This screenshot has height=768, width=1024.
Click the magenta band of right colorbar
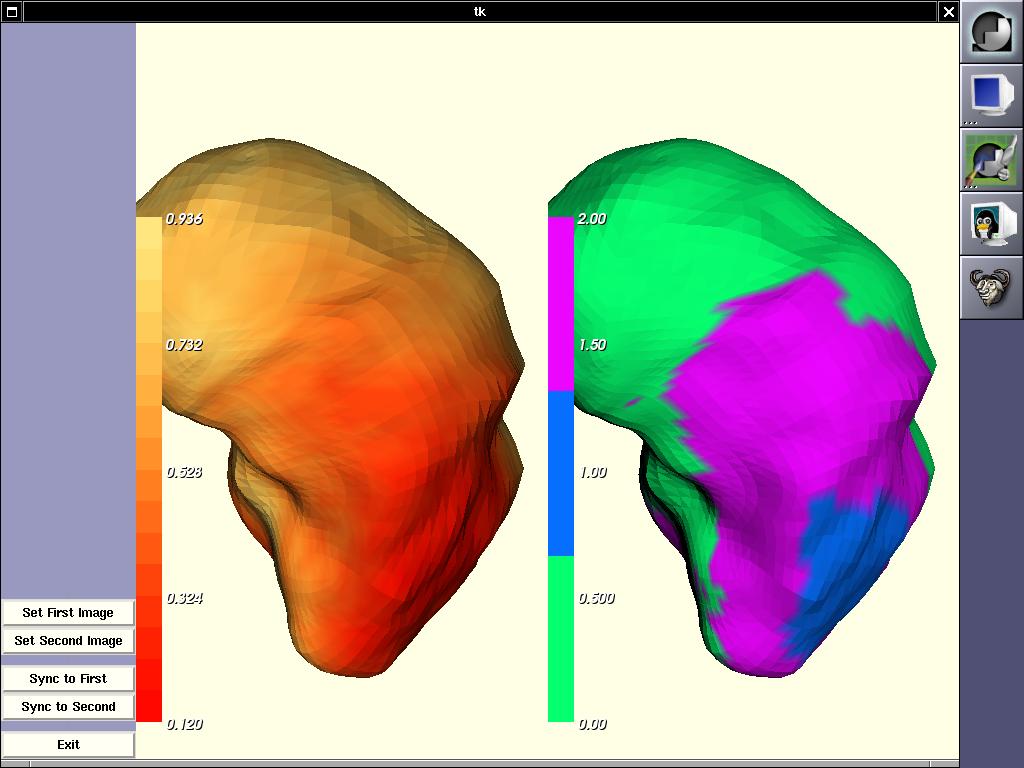[560, 304]
